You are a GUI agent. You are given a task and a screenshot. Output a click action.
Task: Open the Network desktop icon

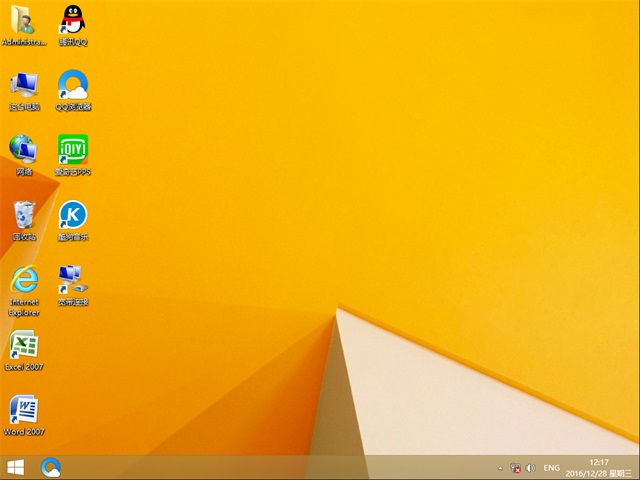tap(23, 150)
